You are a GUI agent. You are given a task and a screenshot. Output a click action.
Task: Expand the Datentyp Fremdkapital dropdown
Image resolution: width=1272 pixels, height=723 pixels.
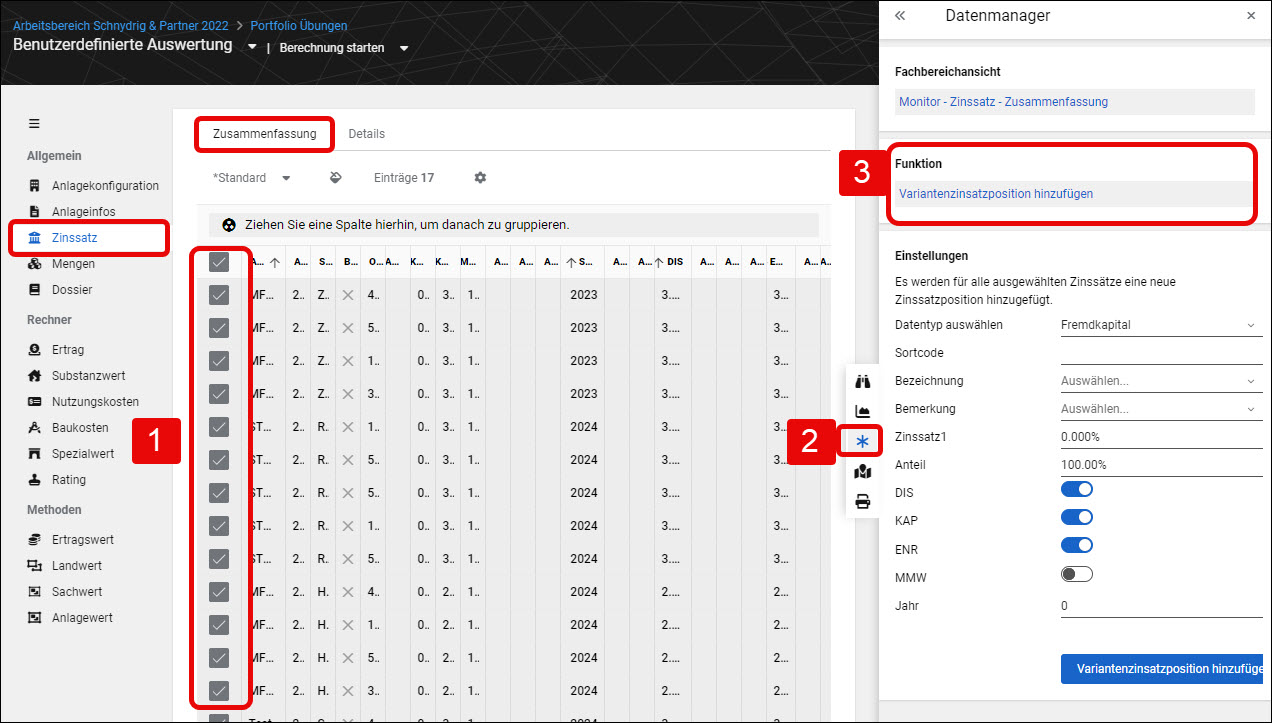1161,325
